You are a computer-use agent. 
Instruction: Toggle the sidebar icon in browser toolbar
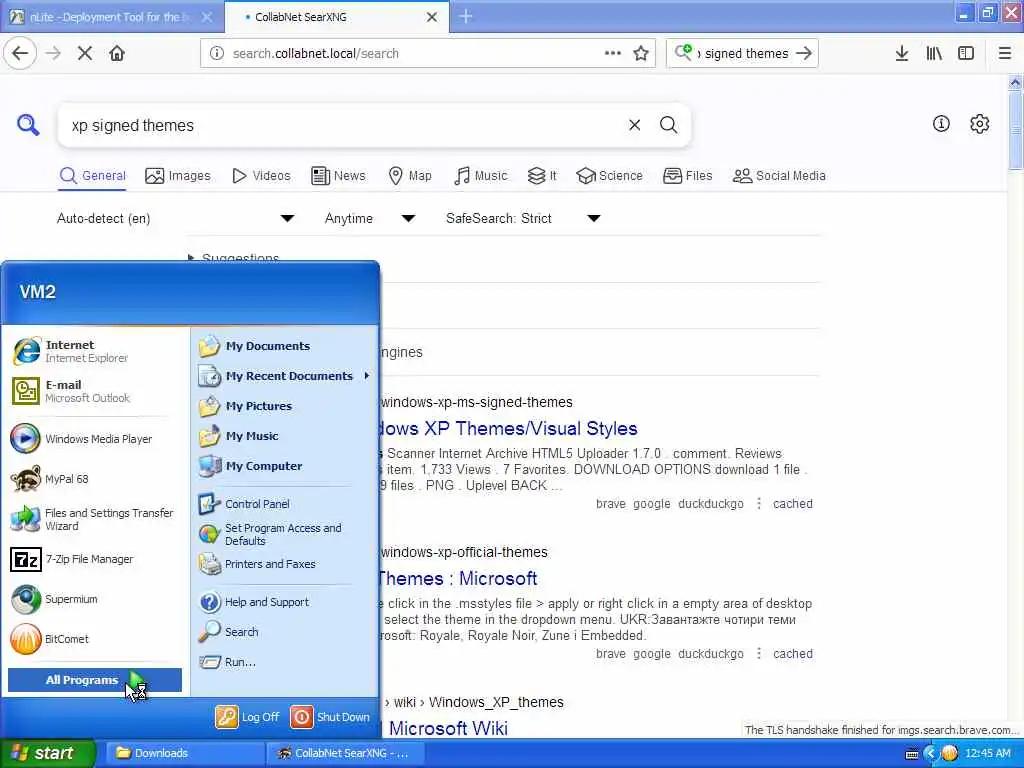tap(966, 54)
